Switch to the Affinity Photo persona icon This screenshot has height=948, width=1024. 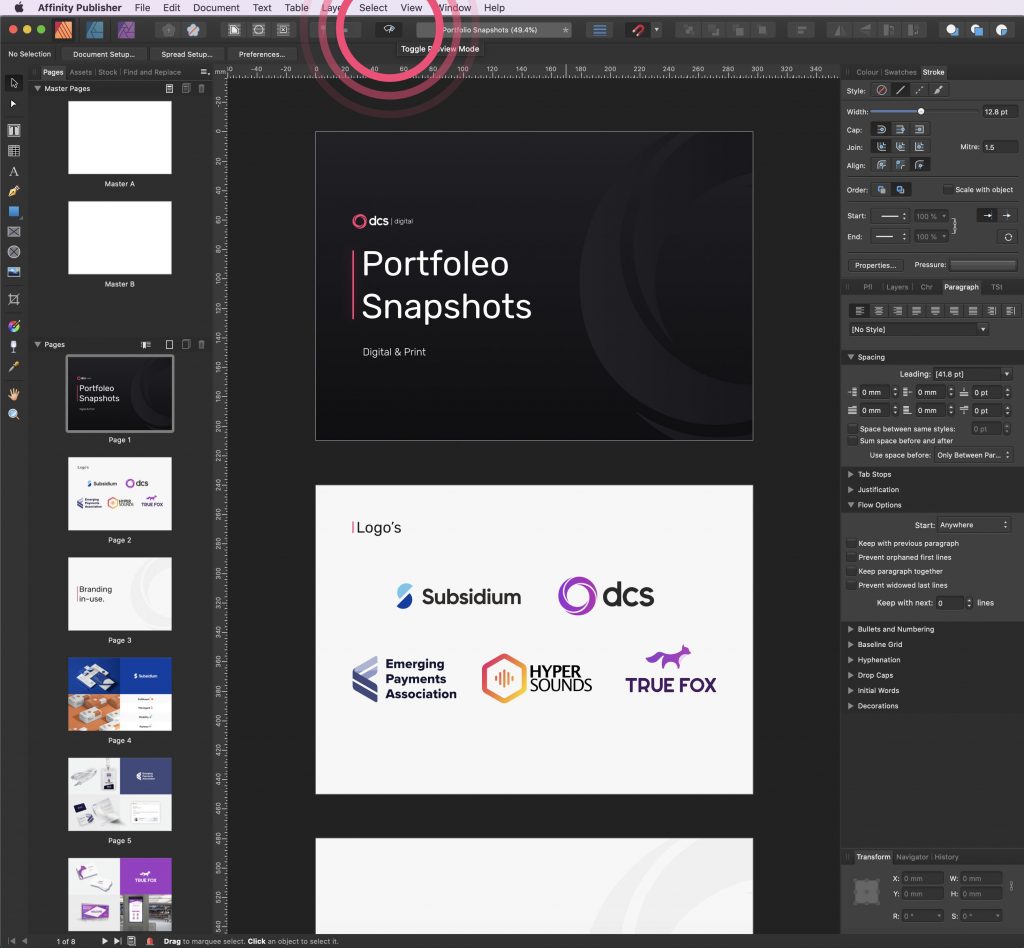point(127,30)
